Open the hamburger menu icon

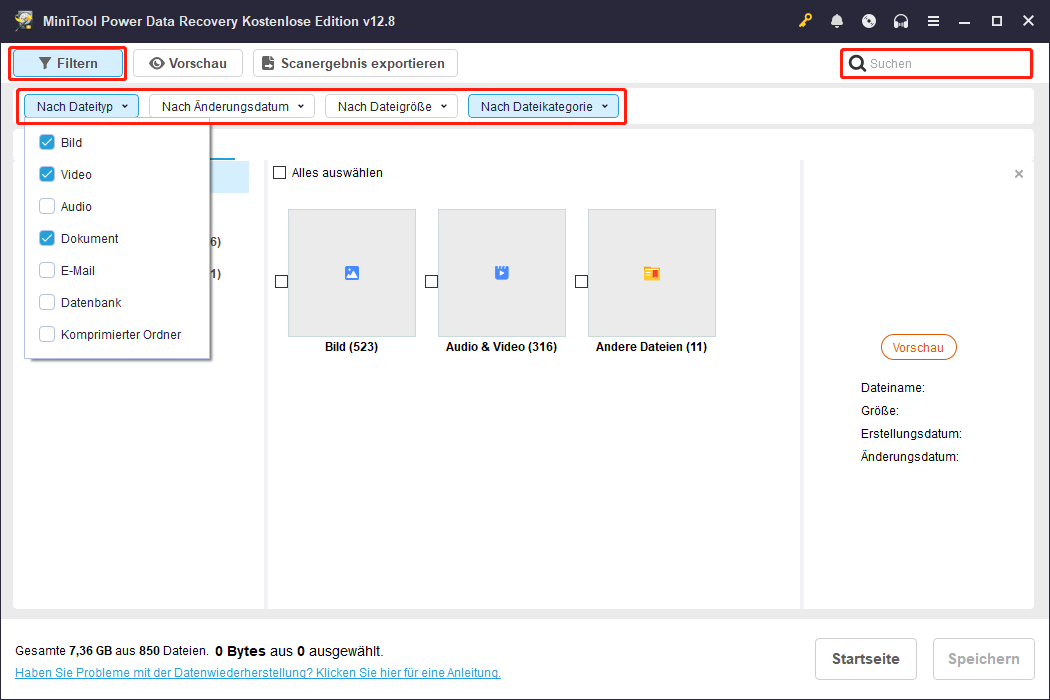pyautogui.click(x=933, y=20)
